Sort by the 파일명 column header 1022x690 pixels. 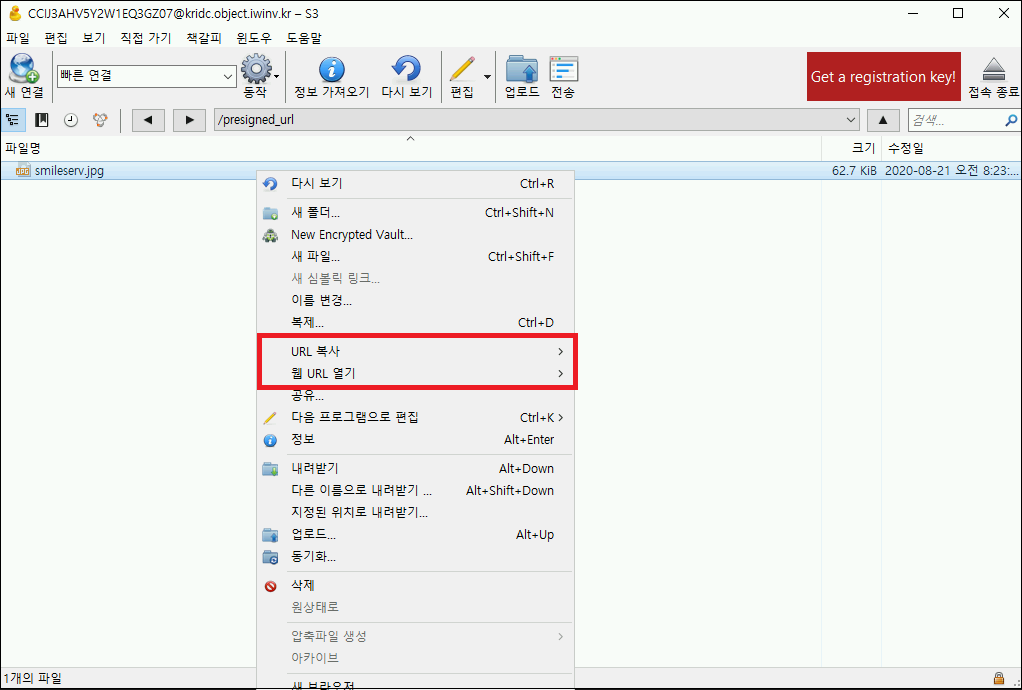point(411,149)
